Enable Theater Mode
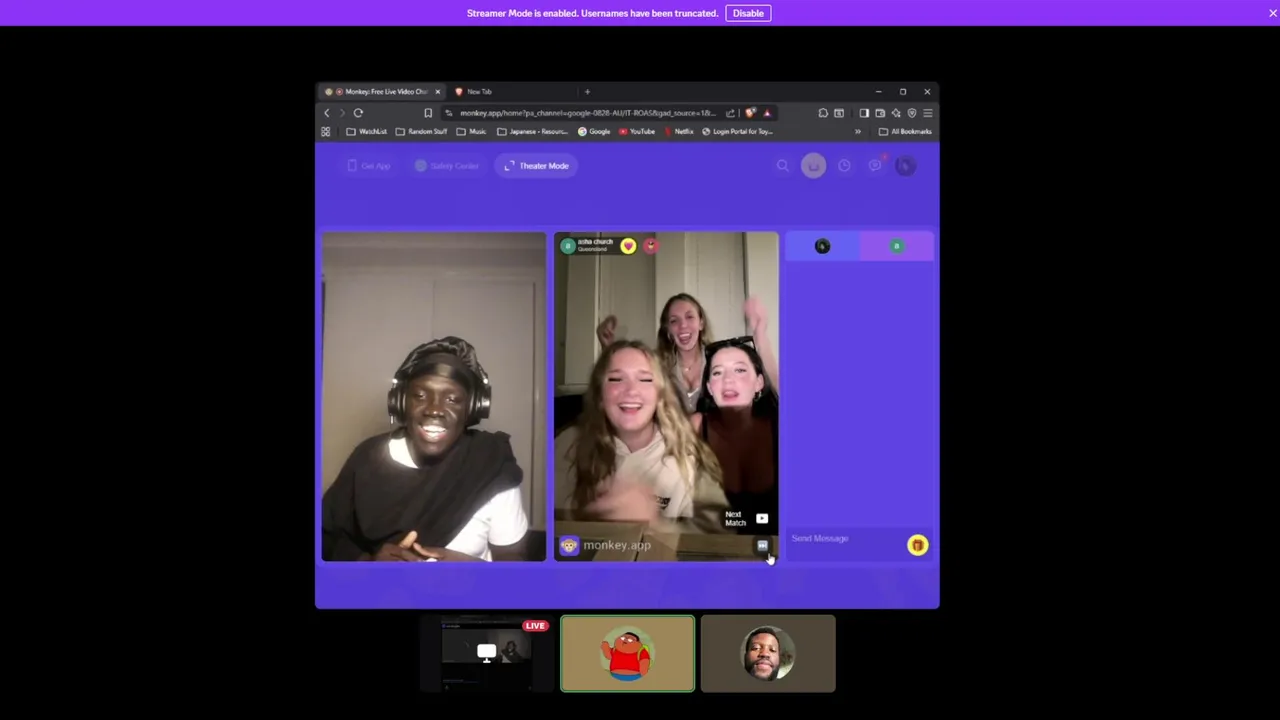 (x=536, y=166)
